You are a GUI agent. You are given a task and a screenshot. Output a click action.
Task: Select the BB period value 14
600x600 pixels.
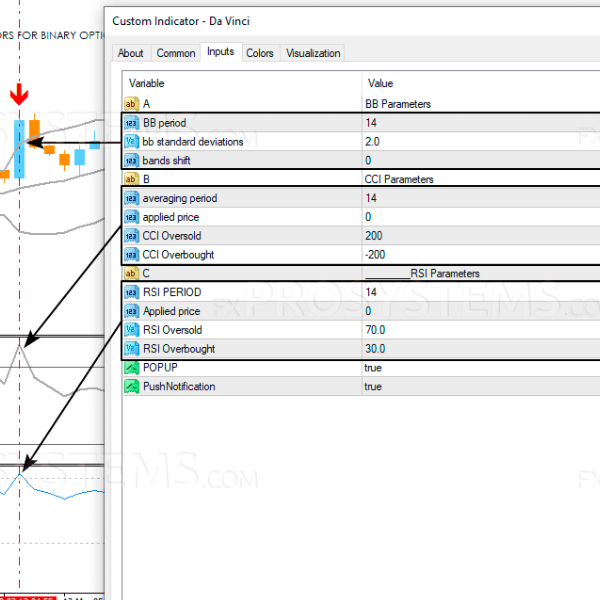(371, 123)
